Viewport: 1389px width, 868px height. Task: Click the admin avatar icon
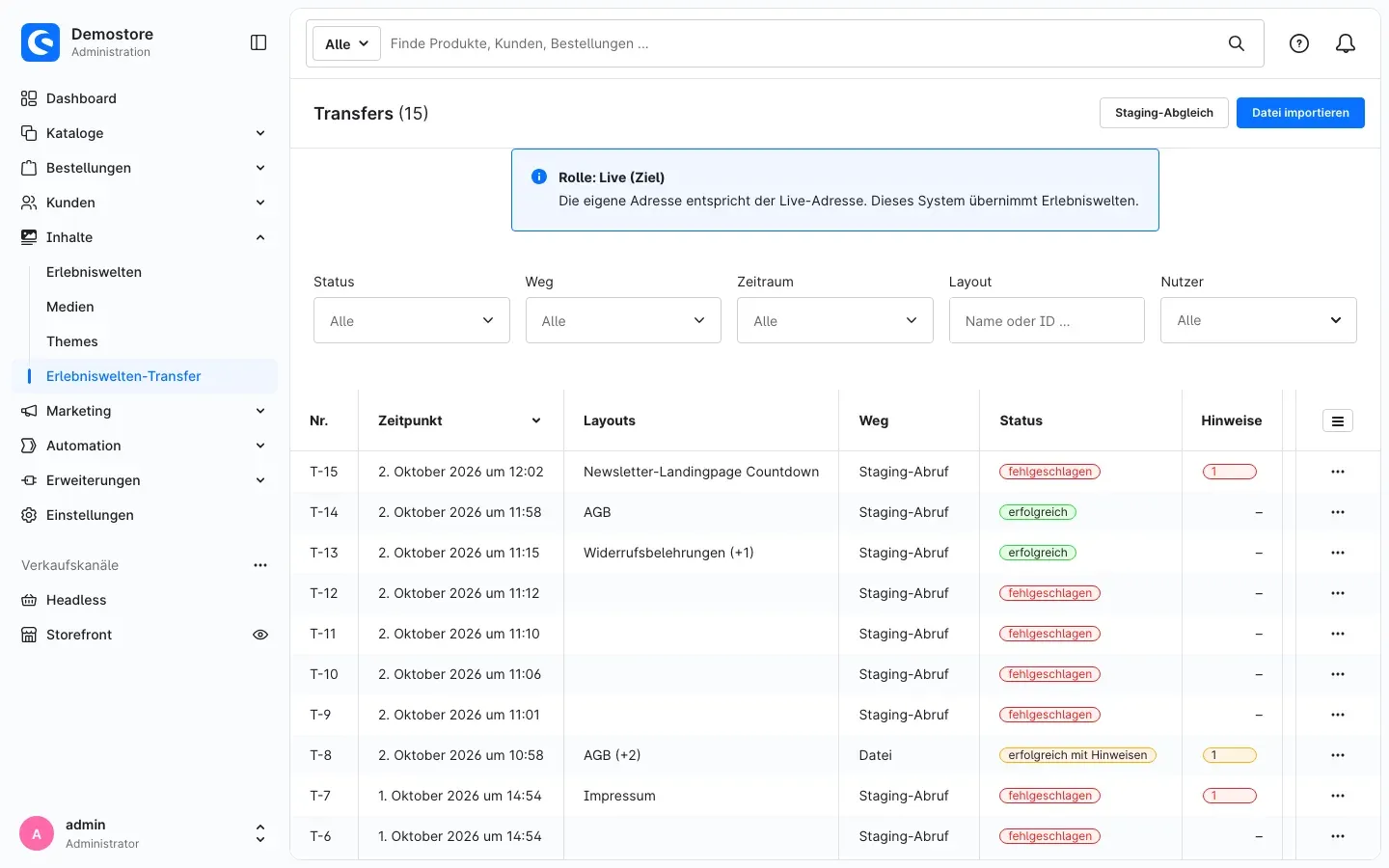(x=37, y=833)
